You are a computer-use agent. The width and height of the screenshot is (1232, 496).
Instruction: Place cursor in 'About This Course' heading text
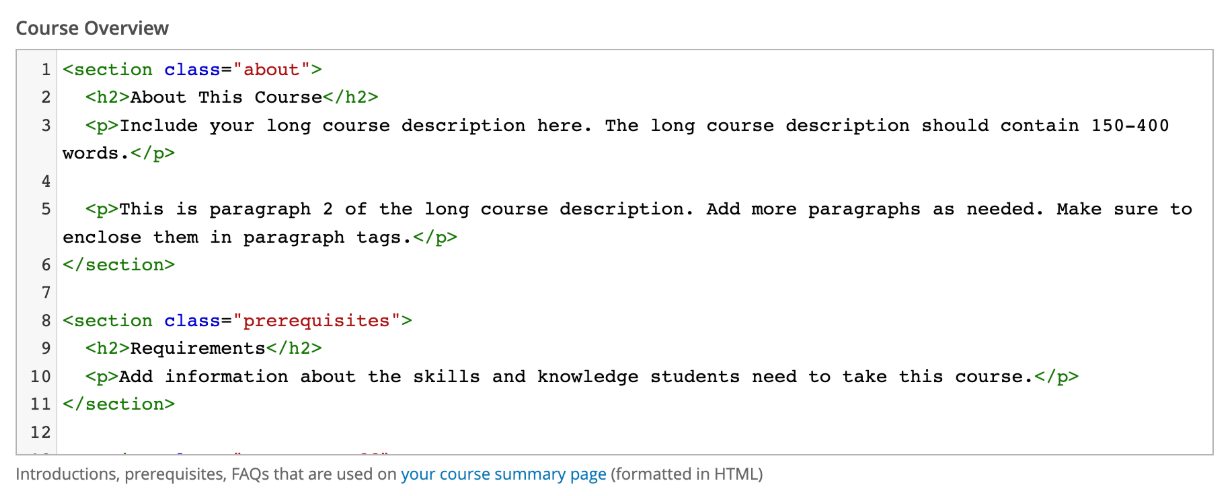(x=226, y=98)
